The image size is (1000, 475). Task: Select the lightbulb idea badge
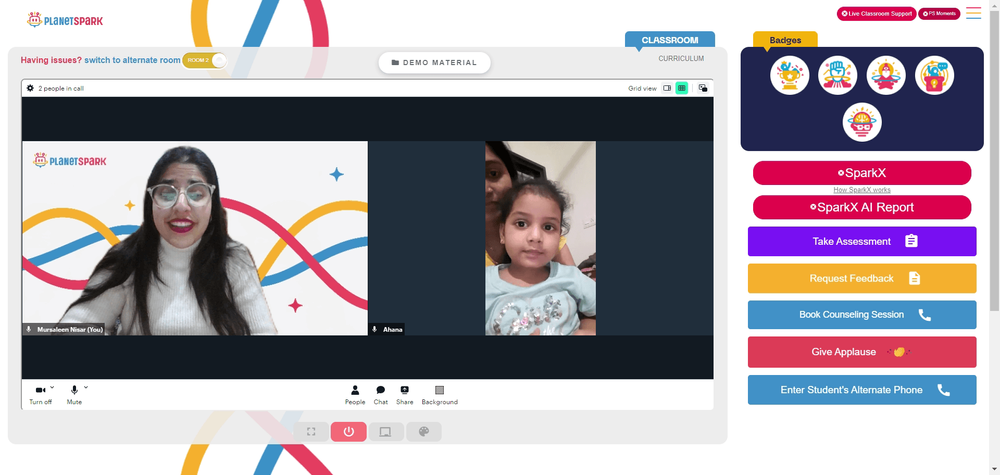coord(934,75)
